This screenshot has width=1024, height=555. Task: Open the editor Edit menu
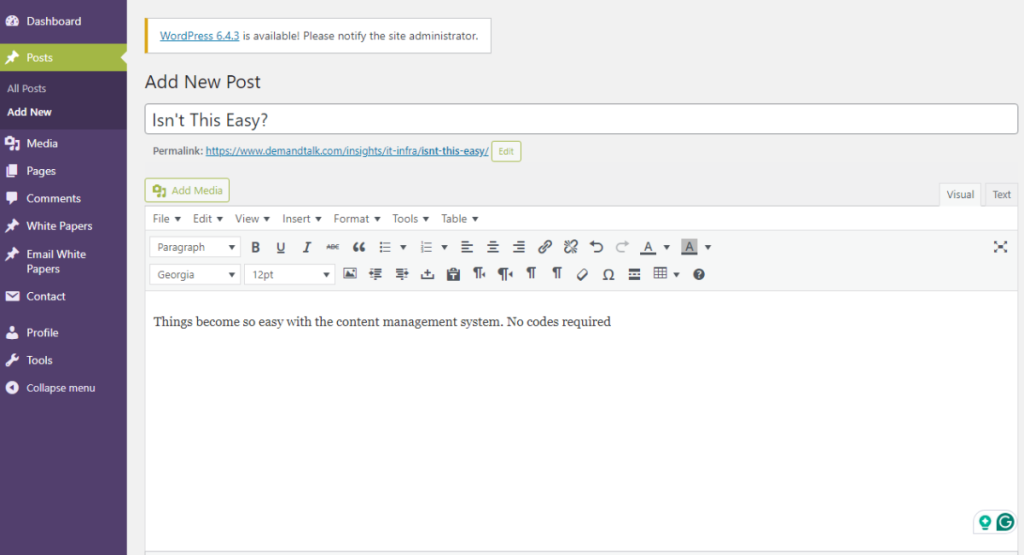208,219
